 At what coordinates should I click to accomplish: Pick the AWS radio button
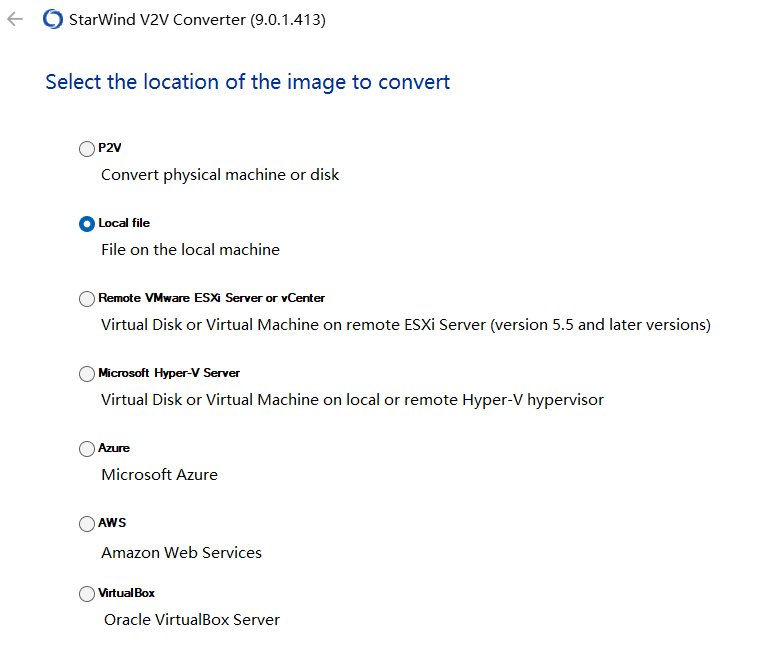tap(87, 524)
